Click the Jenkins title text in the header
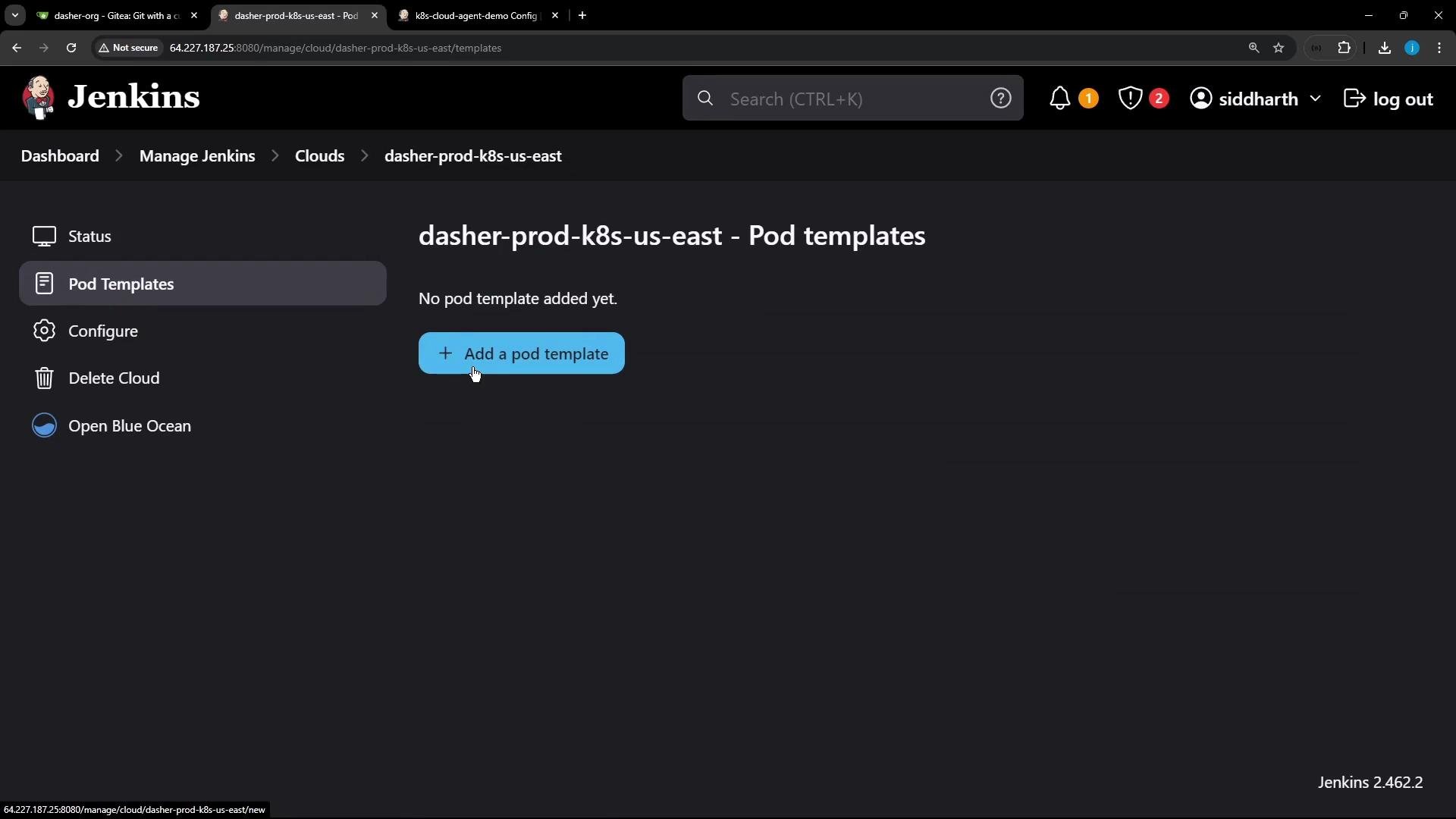The height and width of the screenshot is (819, 1456). click(134, 98)
